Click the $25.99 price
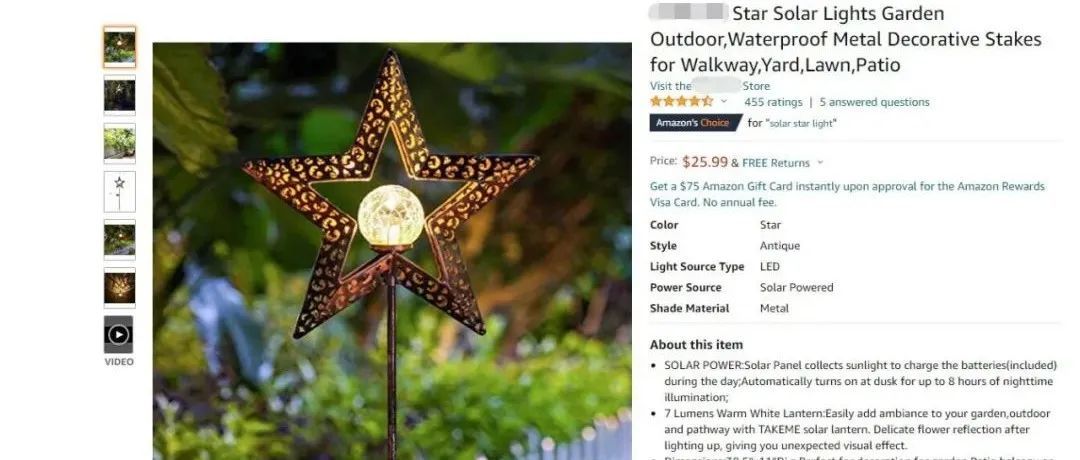The height and width of the screenshot is (460, 1080). tap(705, 162)
